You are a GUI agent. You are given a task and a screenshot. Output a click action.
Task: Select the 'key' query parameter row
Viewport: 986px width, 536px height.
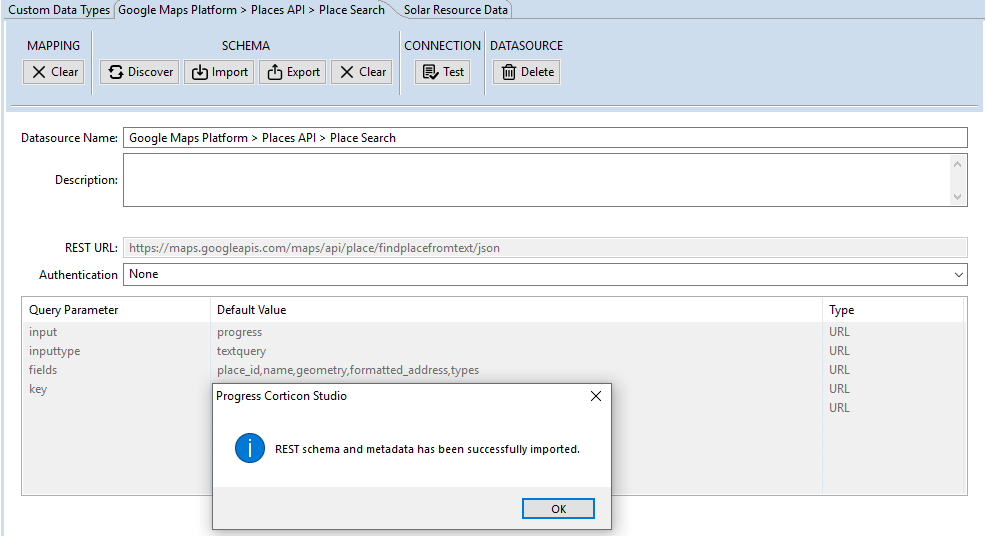click(x=493, y=388)
